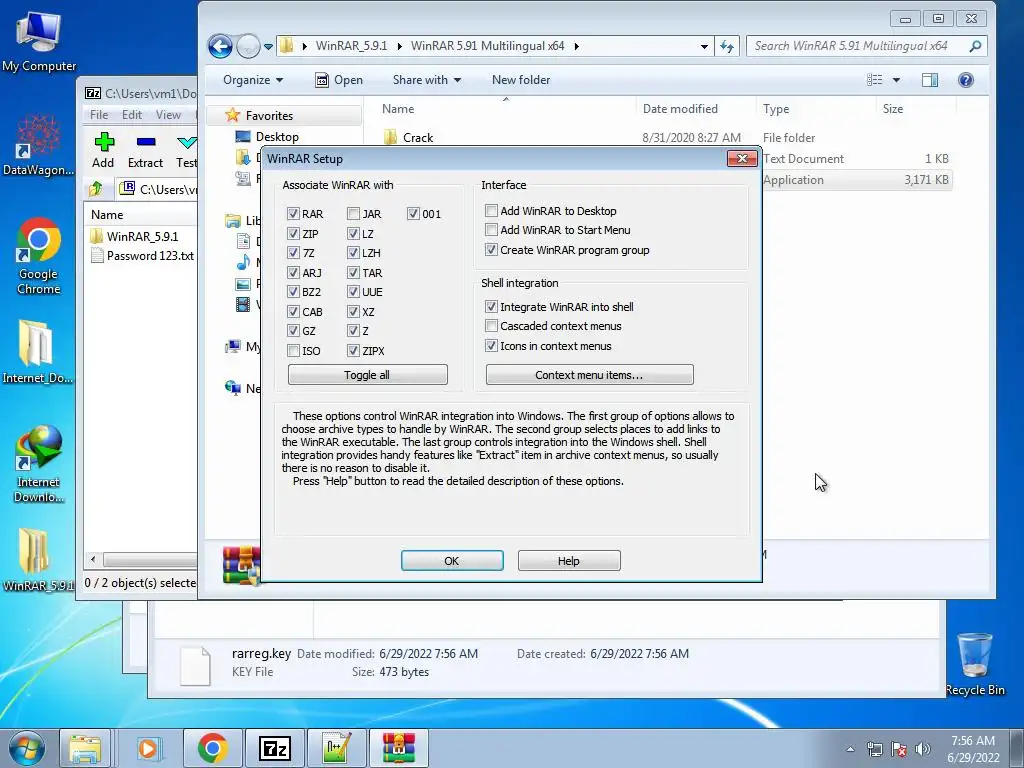1024x768 pixels.
Task: Open Internet_Do... folder on desktop
Action: [37, 351]
